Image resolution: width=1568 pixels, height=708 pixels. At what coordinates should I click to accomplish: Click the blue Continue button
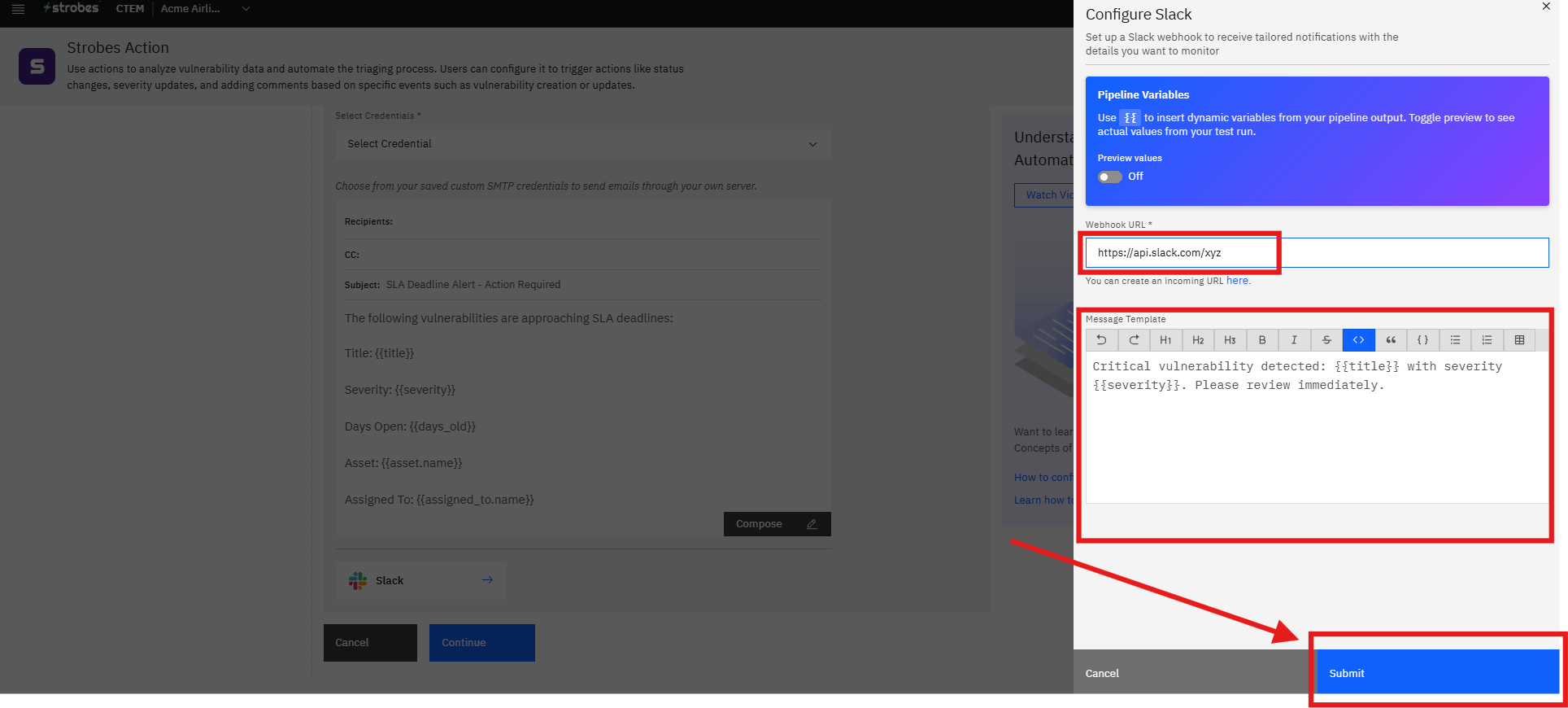point(482,643)
